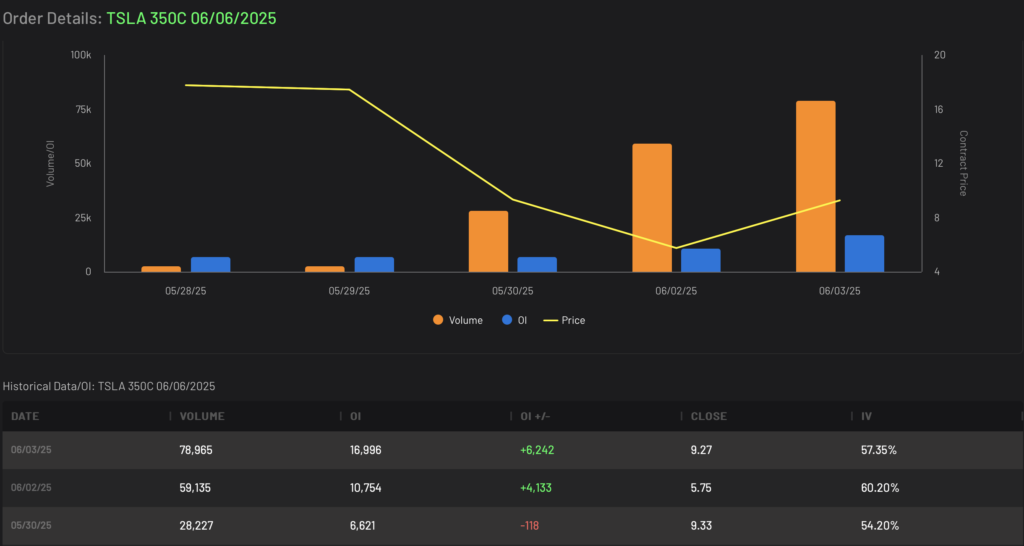Click the Volume/OI axis title
The image size is (1024, 546).
click(50, 163)
